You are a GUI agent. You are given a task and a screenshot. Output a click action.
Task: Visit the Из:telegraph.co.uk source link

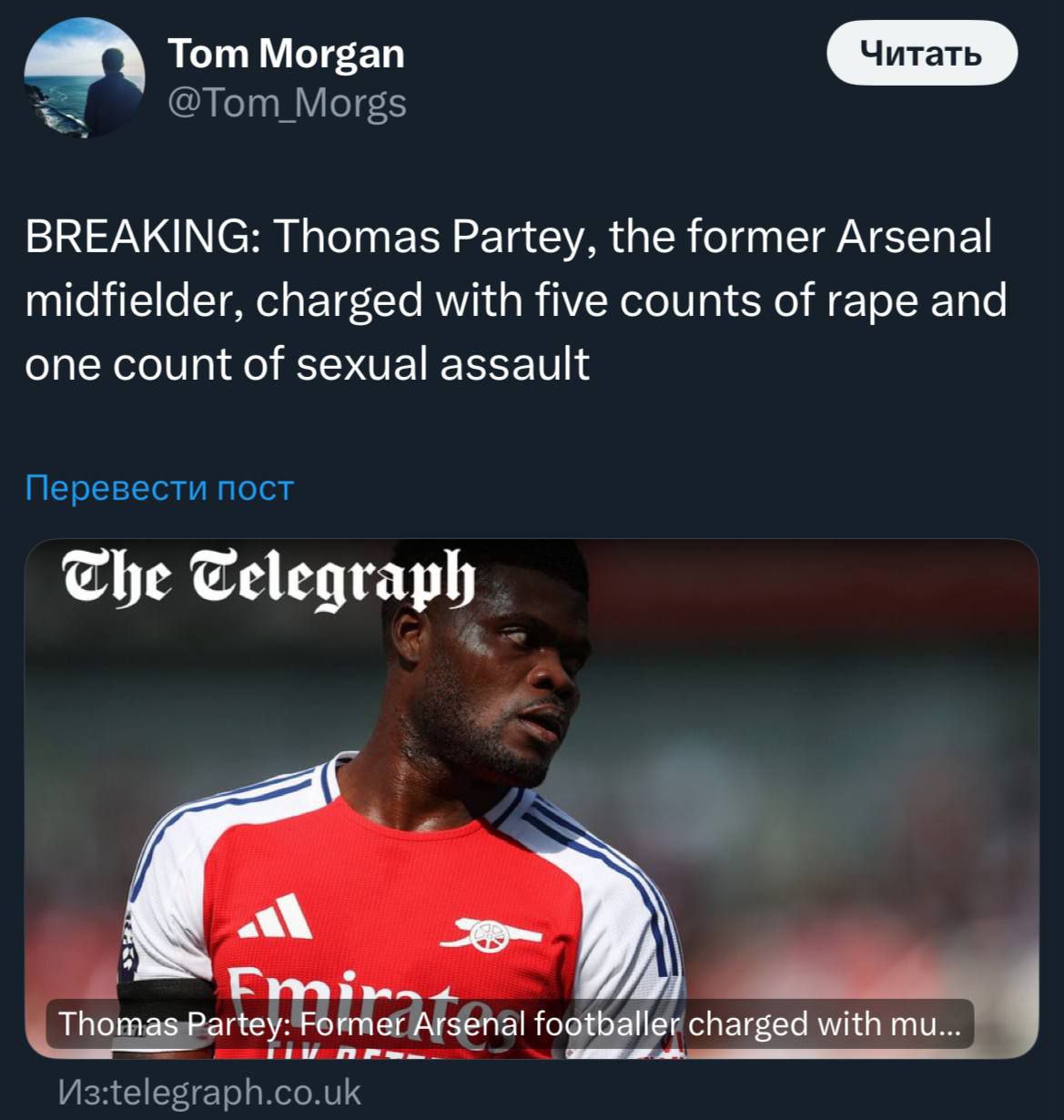coord(209,1092)
